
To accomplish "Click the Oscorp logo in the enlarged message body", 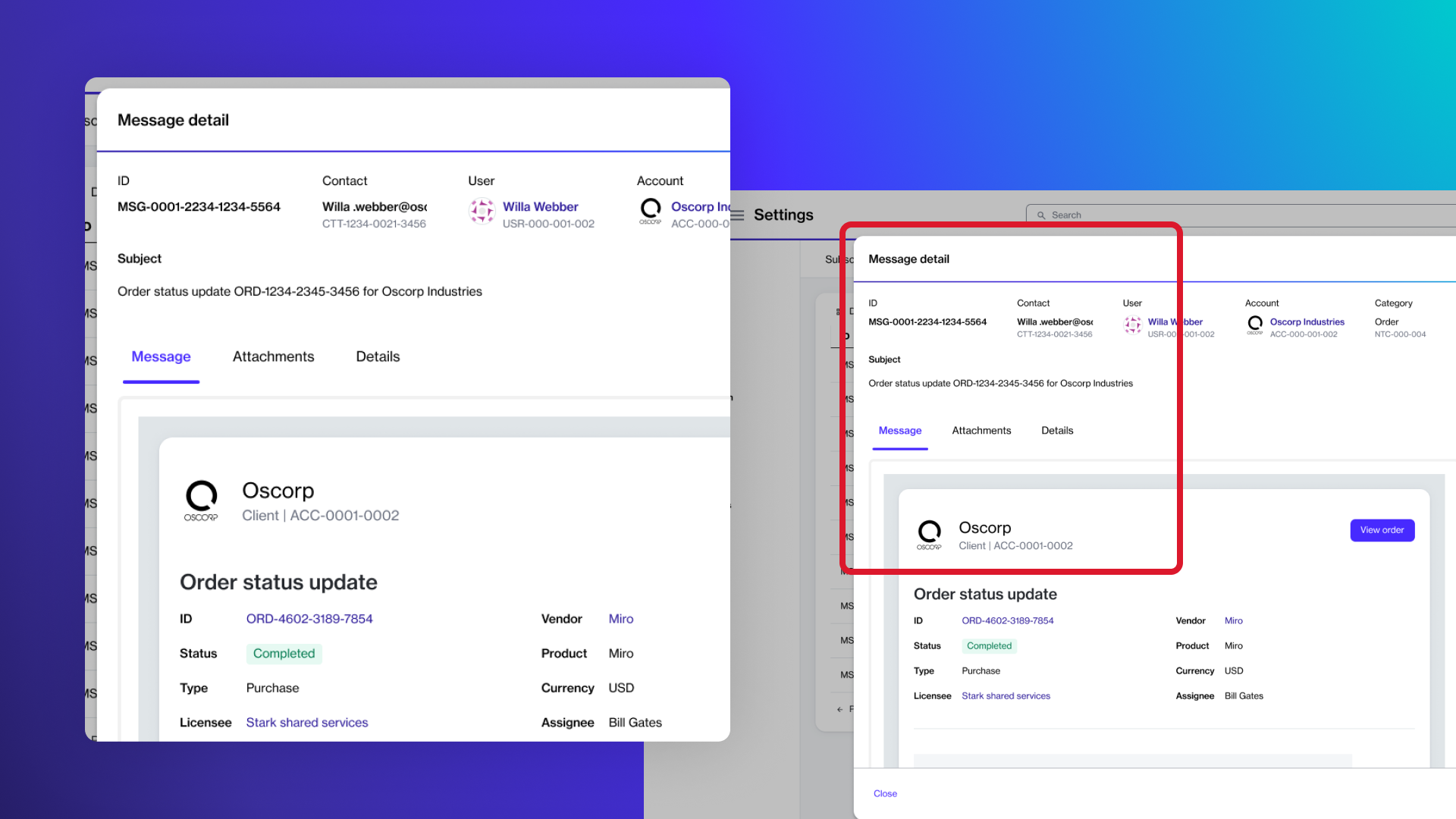I will 201,500.
